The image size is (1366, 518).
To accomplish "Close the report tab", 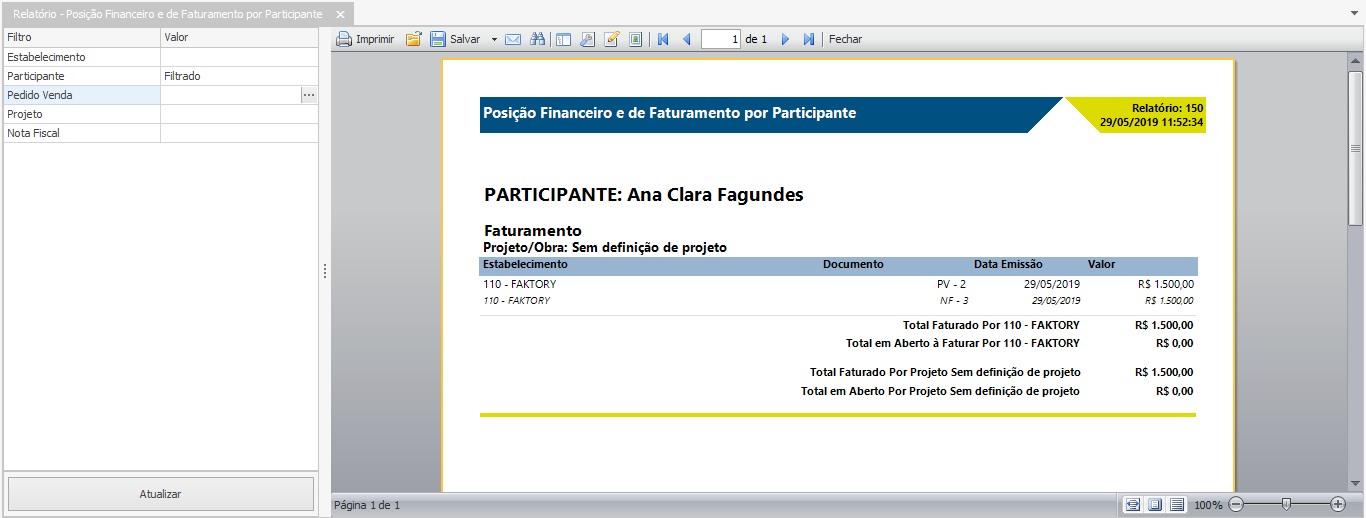I will (340, 15).
